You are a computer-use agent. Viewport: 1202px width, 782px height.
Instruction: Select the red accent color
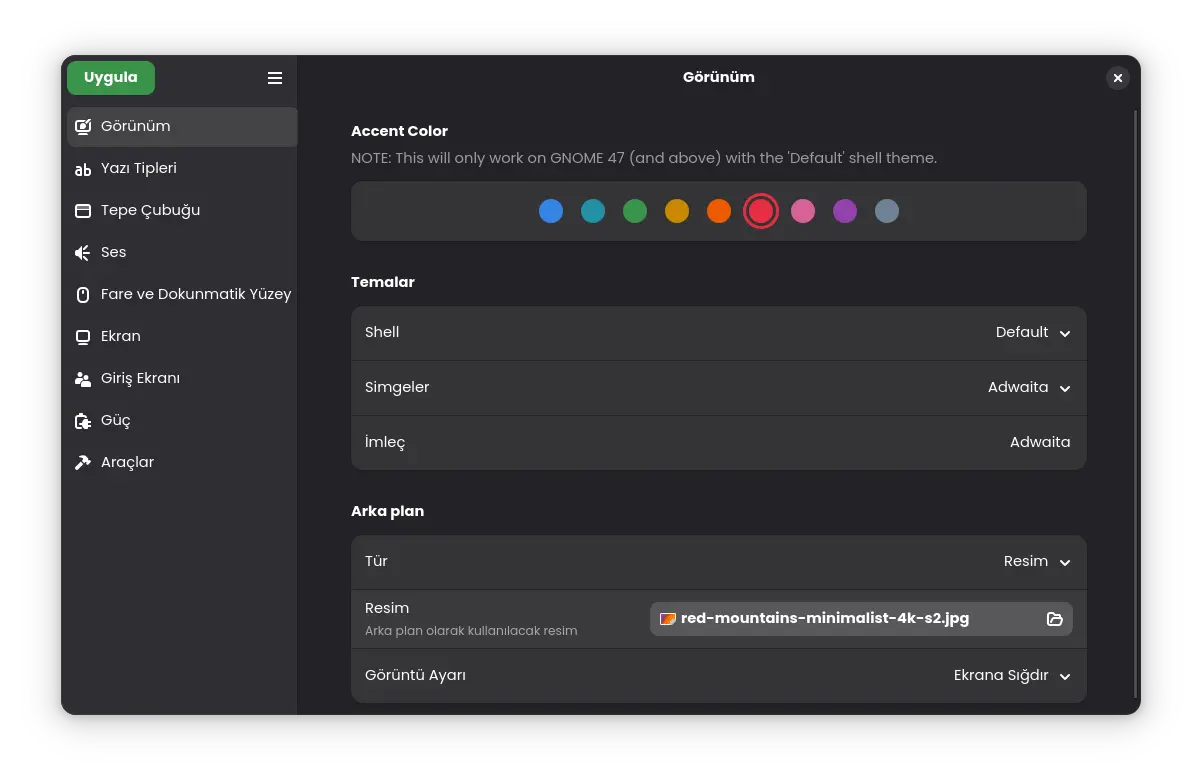click(761, 211)
